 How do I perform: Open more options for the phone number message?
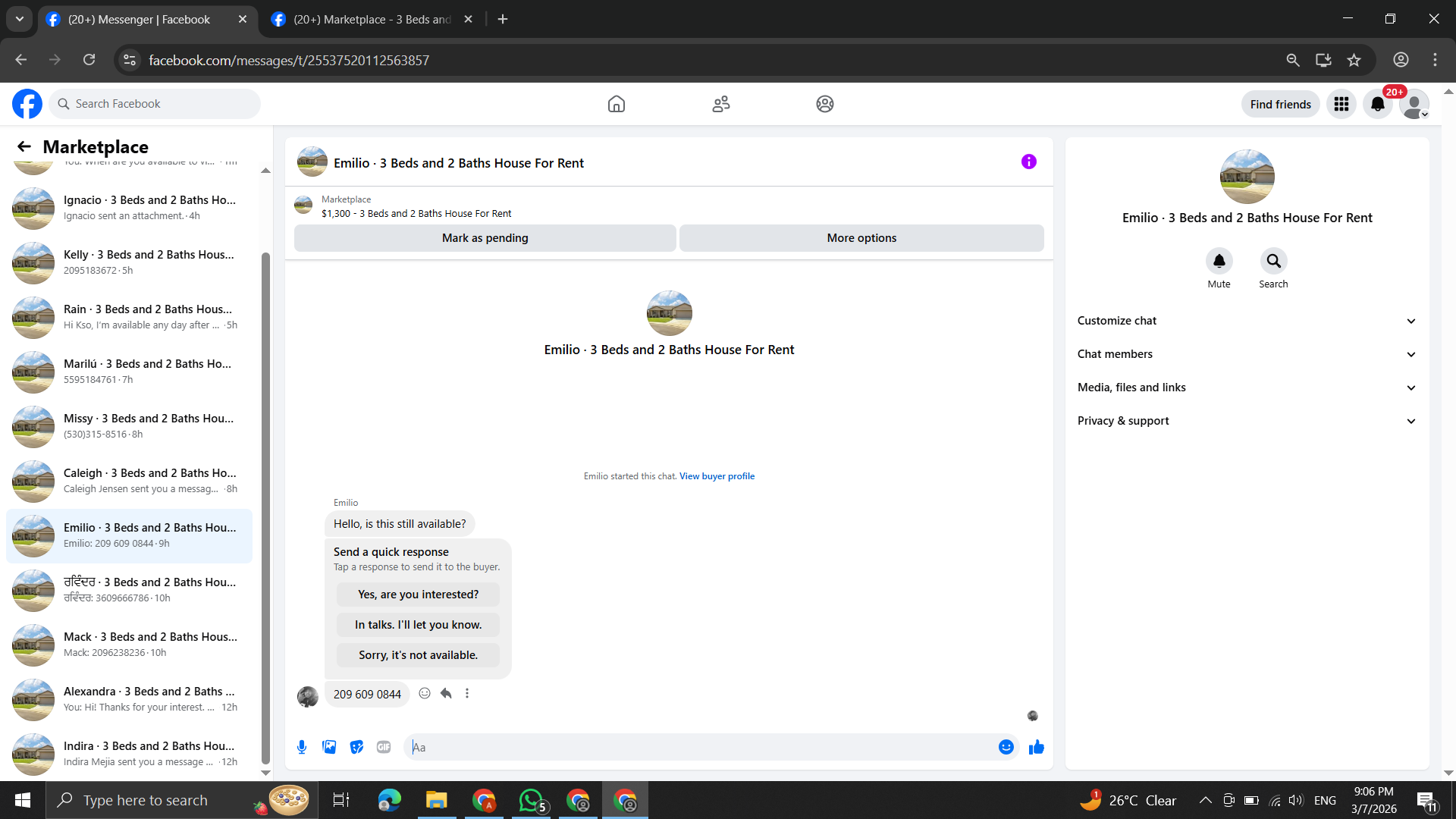[467, 693]
